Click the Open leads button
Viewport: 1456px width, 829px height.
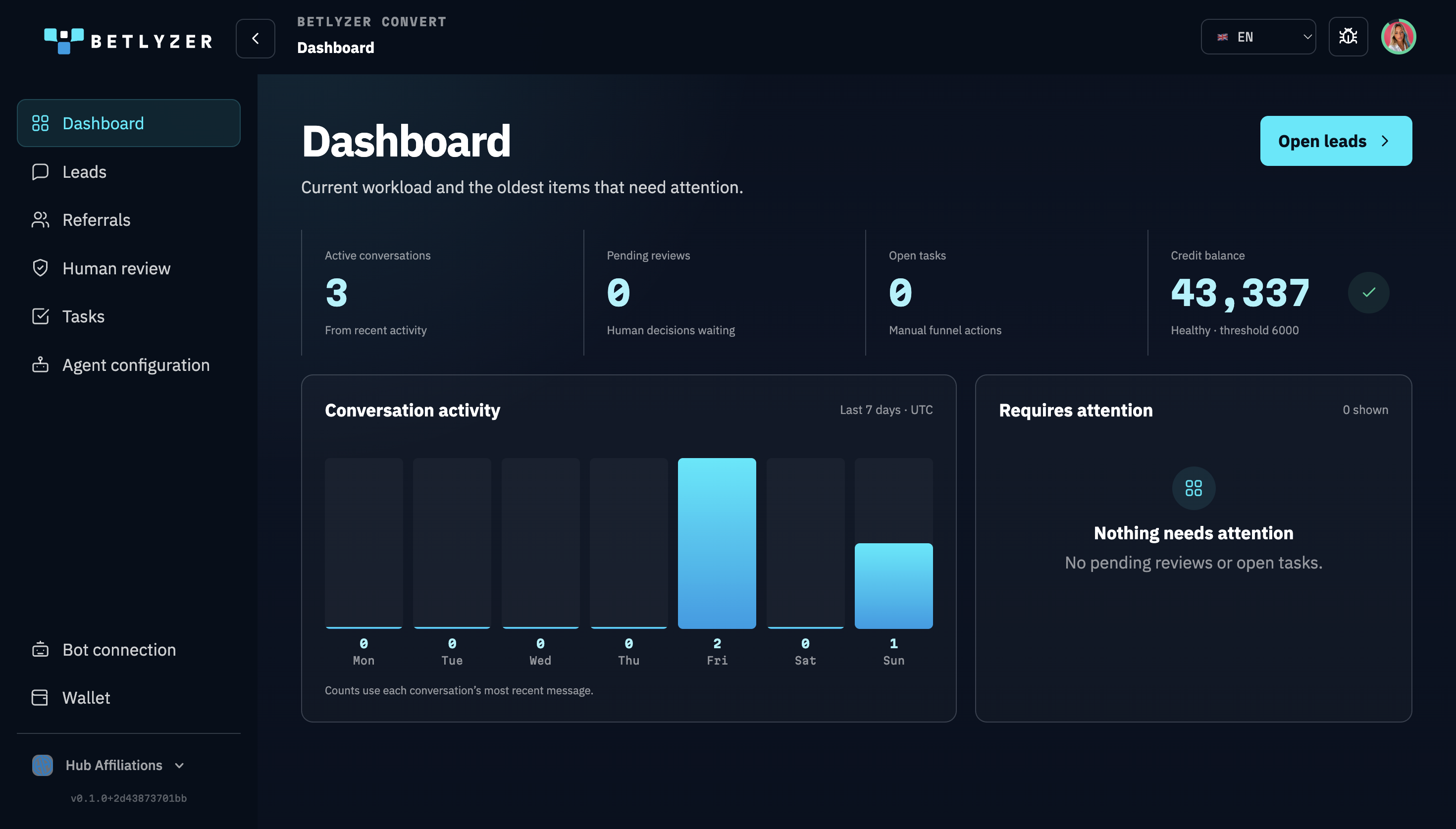tap(1335, 141)
